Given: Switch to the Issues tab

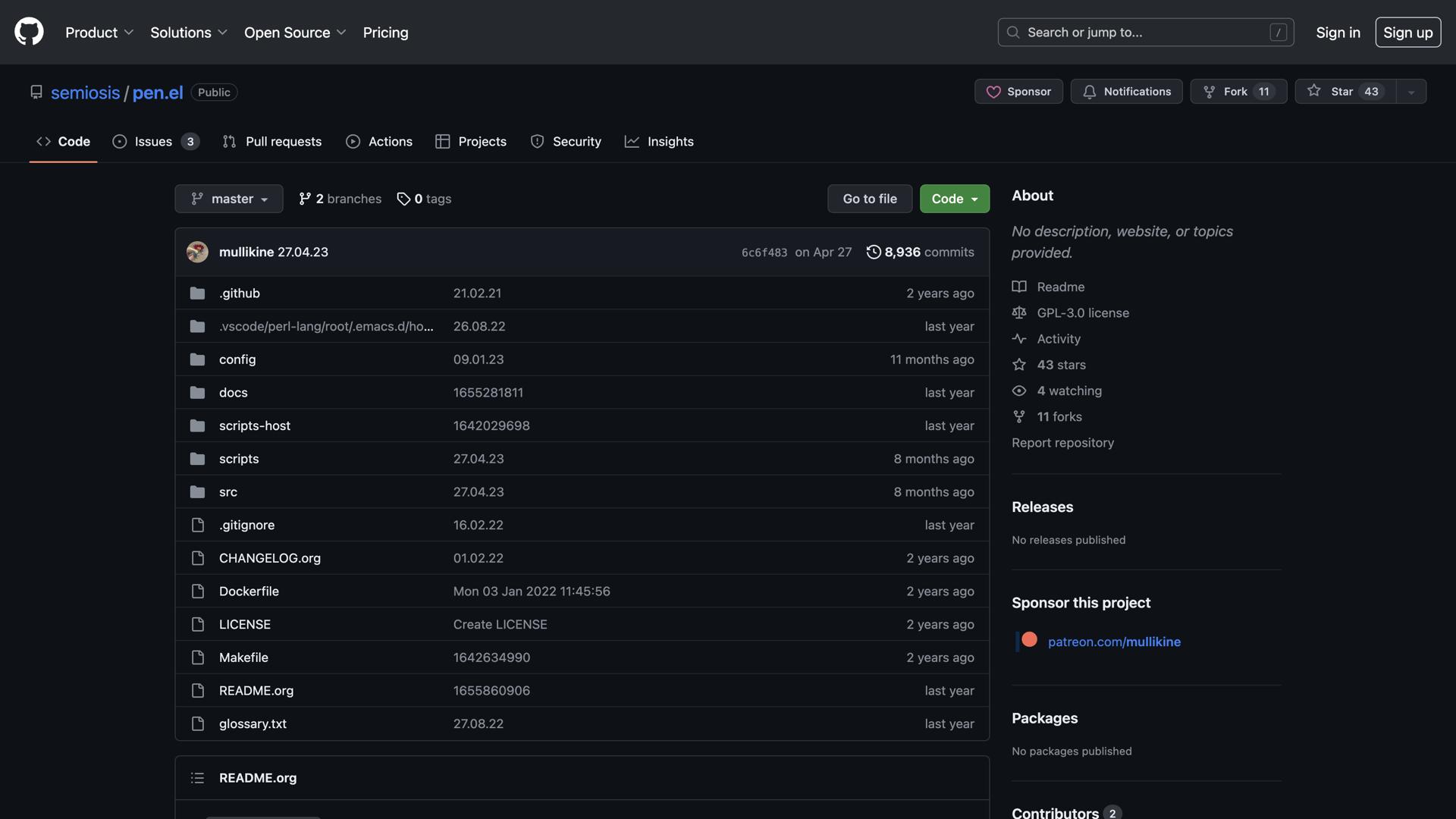Looking at the screenshot, I should click(x=155, y=142).
